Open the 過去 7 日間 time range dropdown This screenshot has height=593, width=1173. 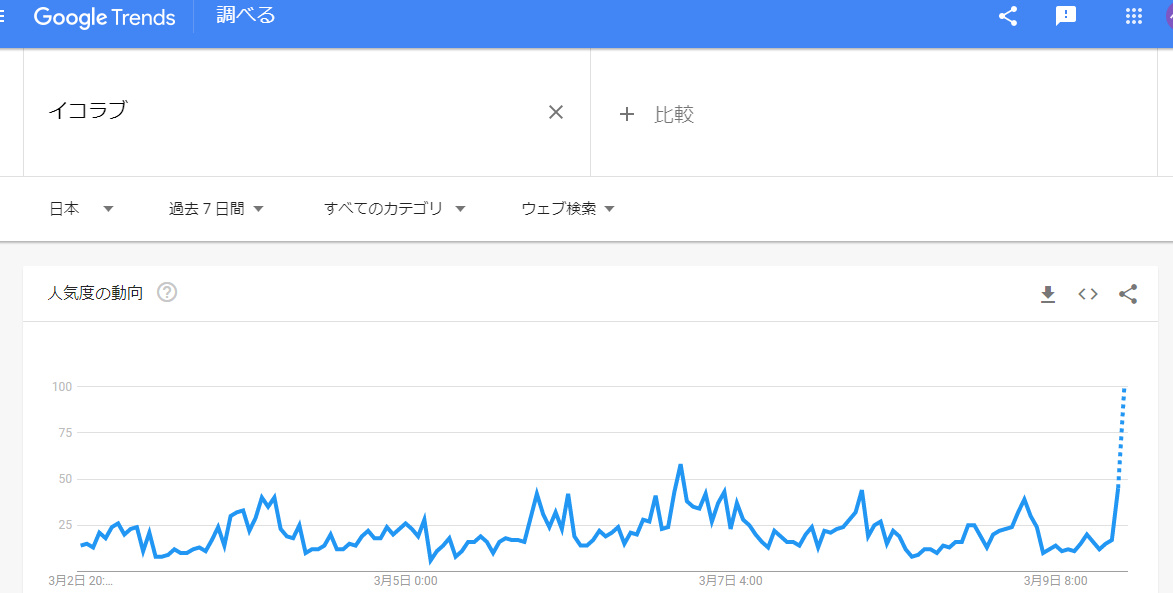[216, 209]
